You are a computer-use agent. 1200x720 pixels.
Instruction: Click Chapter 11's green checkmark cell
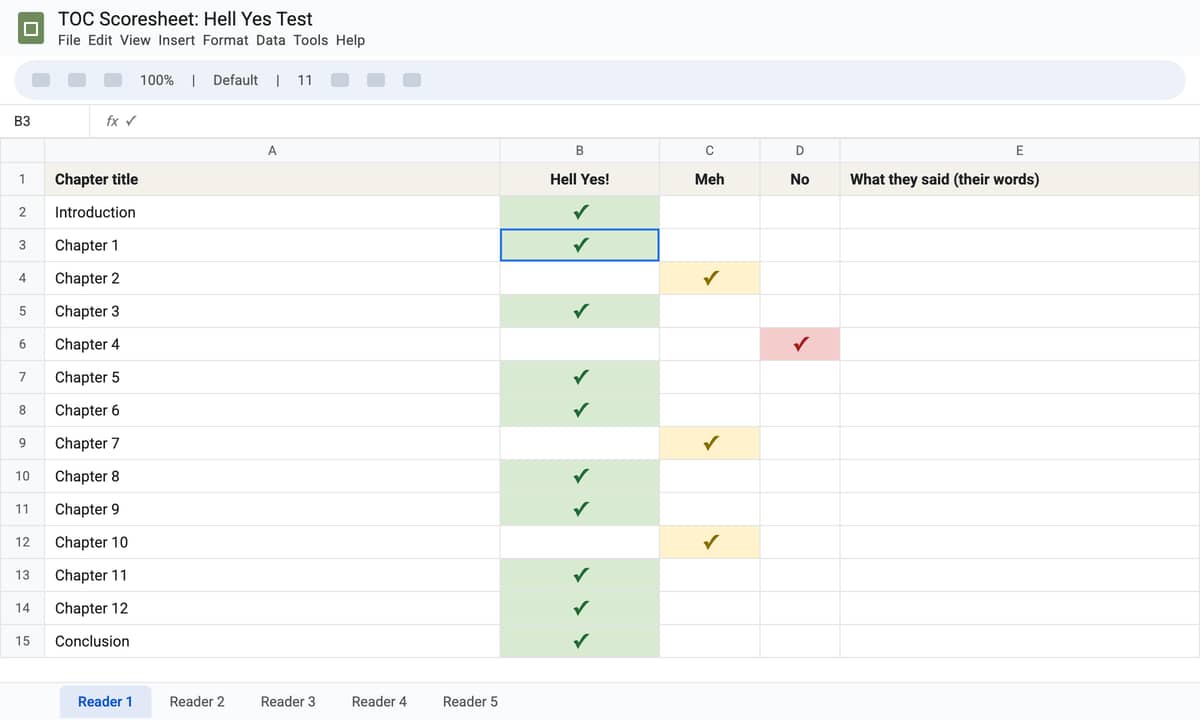580,575
